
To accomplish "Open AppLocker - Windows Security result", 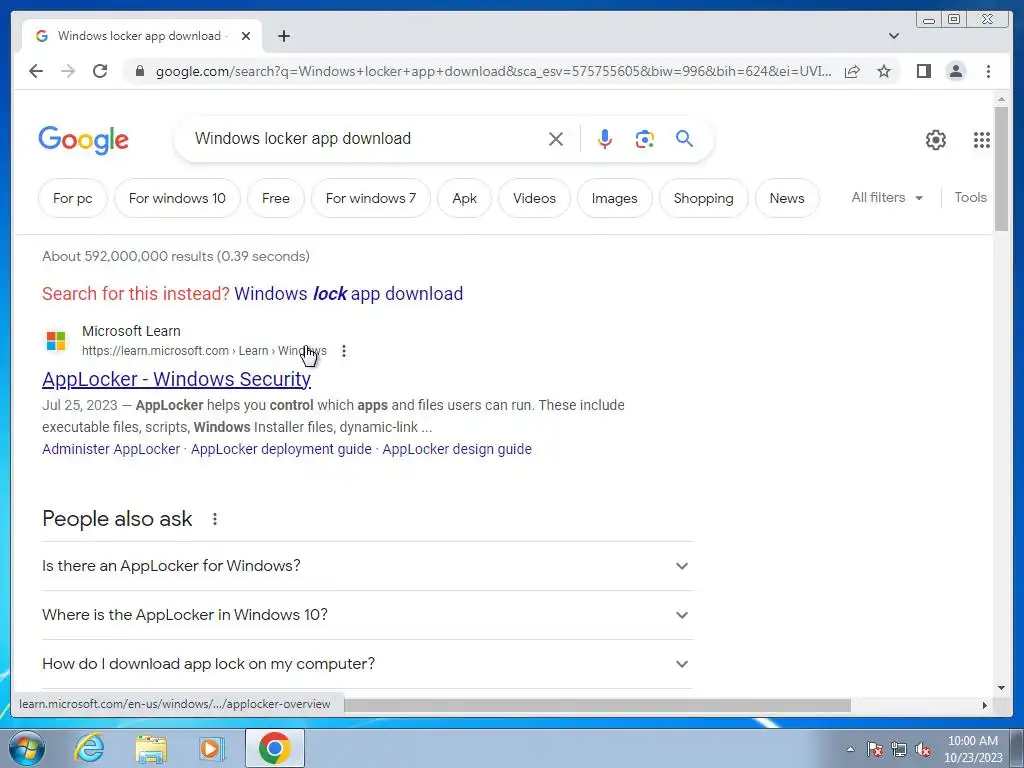I will pos(176,379).
